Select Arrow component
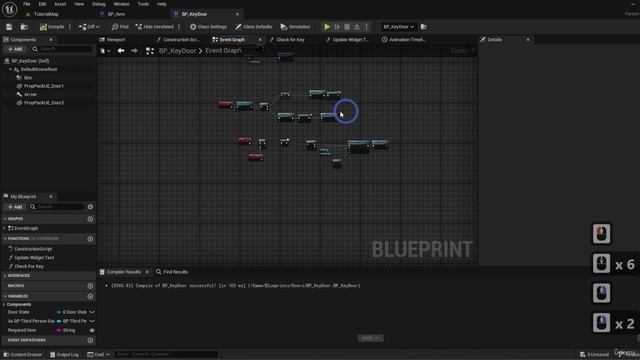This screenshot has width=640, height=360. [x=30, y=94]
